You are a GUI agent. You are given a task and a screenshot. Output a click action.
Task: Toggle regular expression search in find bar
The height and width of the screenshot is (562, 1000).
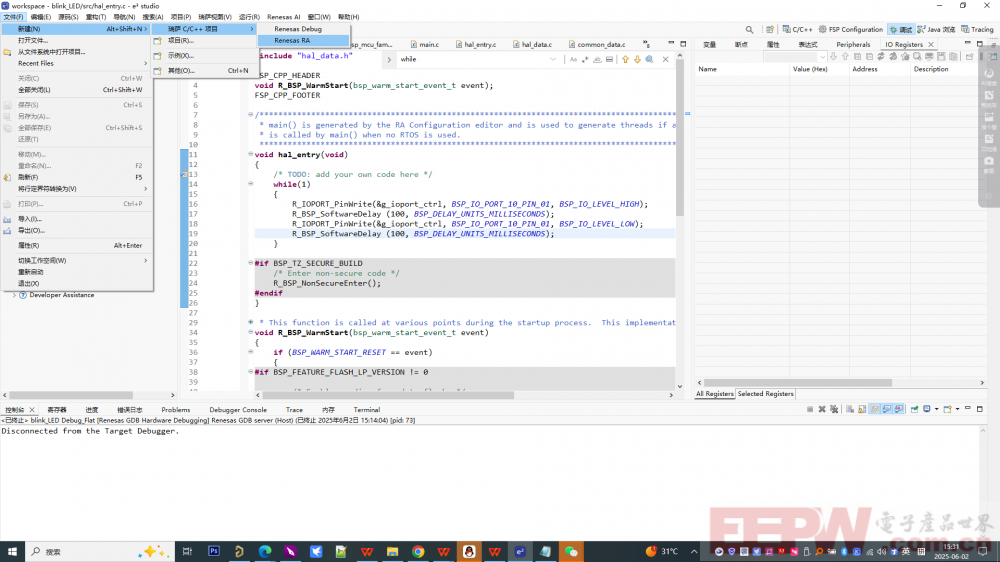(x=585, y=59)
